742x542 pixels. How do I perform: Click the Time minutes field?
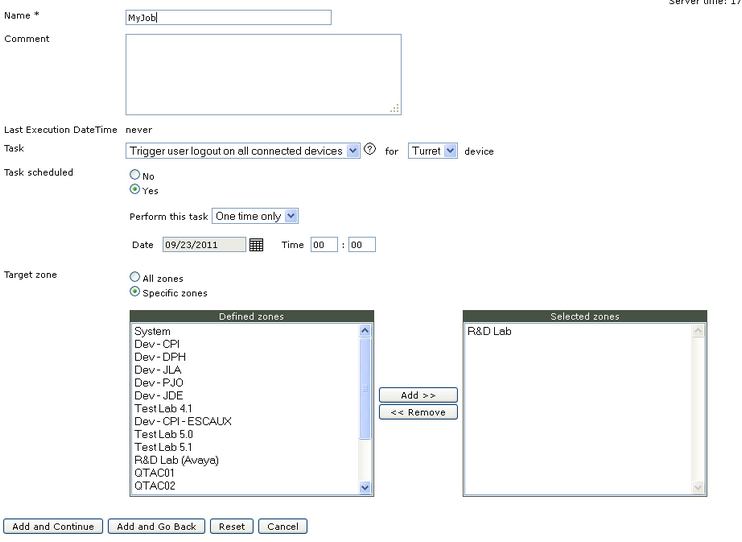point(362,245)
